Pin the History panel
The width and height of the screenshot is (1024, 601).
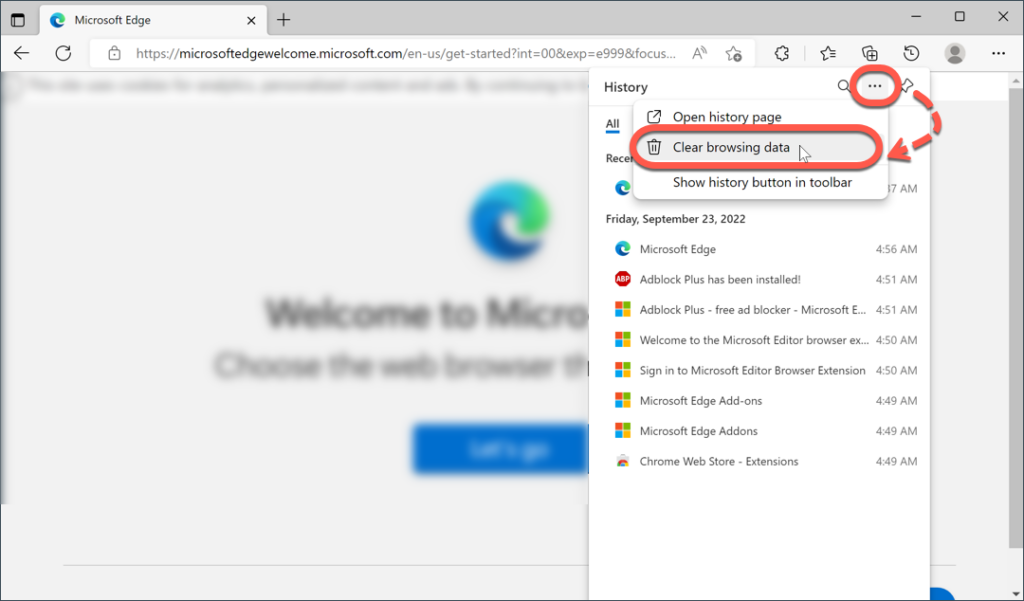905,87
